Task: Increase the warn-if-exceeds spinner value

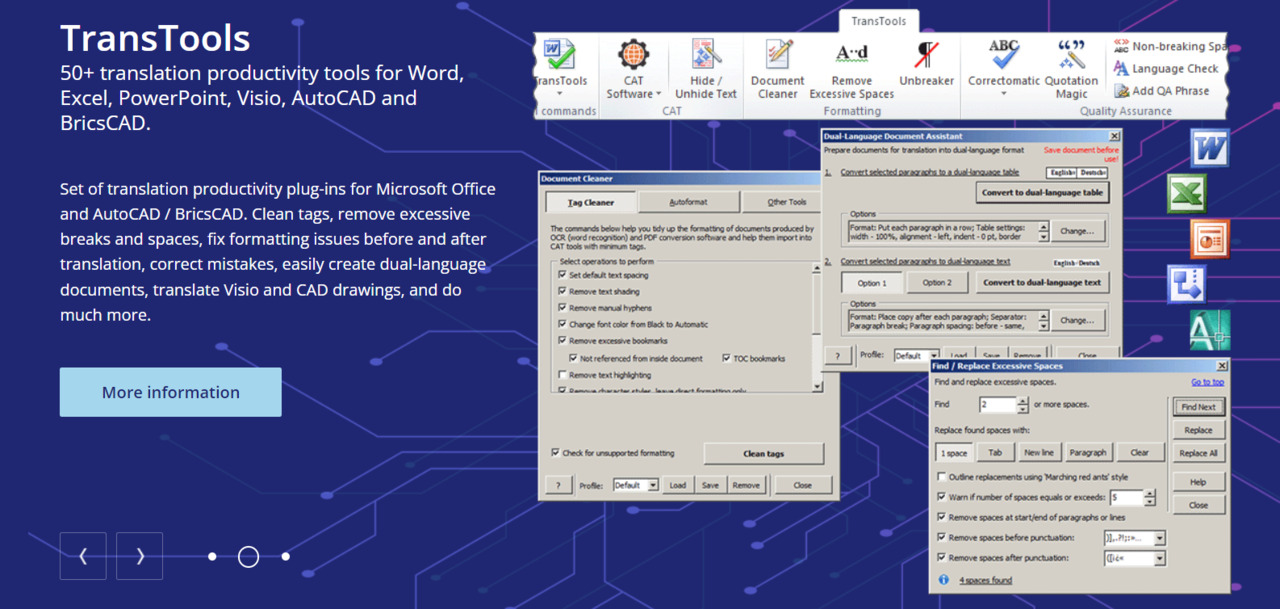Action: (1149, 493)
